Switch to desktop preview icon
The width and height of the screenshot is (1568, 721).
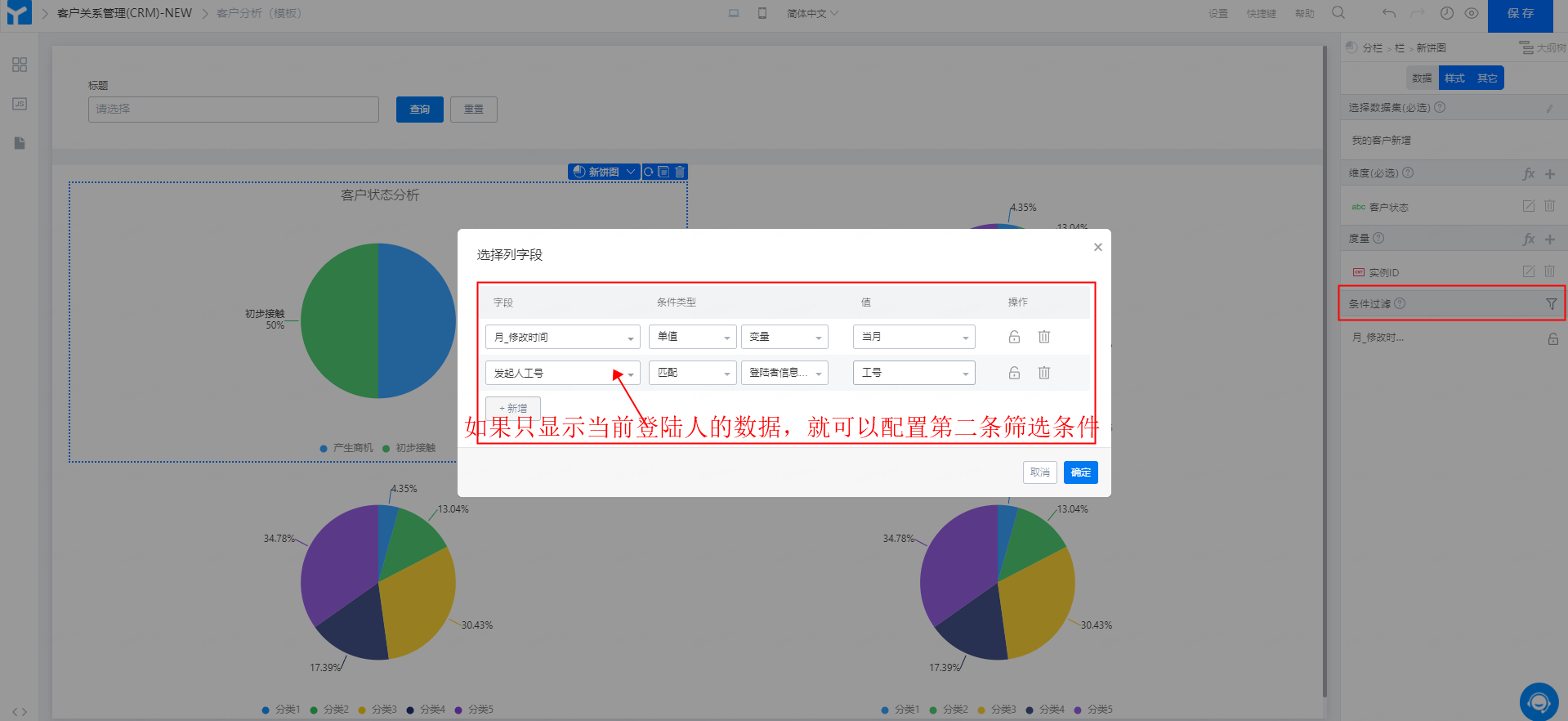tap(734, 13)
